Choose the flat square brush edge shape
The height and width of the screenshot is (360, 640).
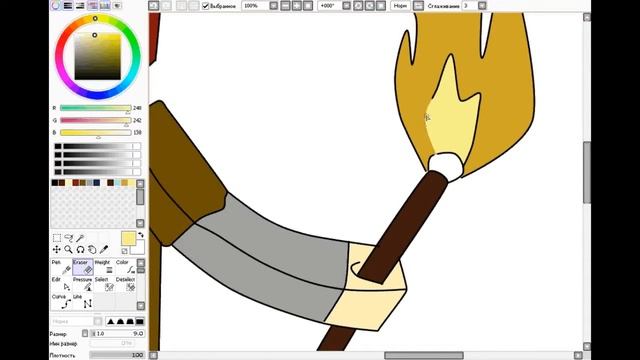(x=140, y=321)
